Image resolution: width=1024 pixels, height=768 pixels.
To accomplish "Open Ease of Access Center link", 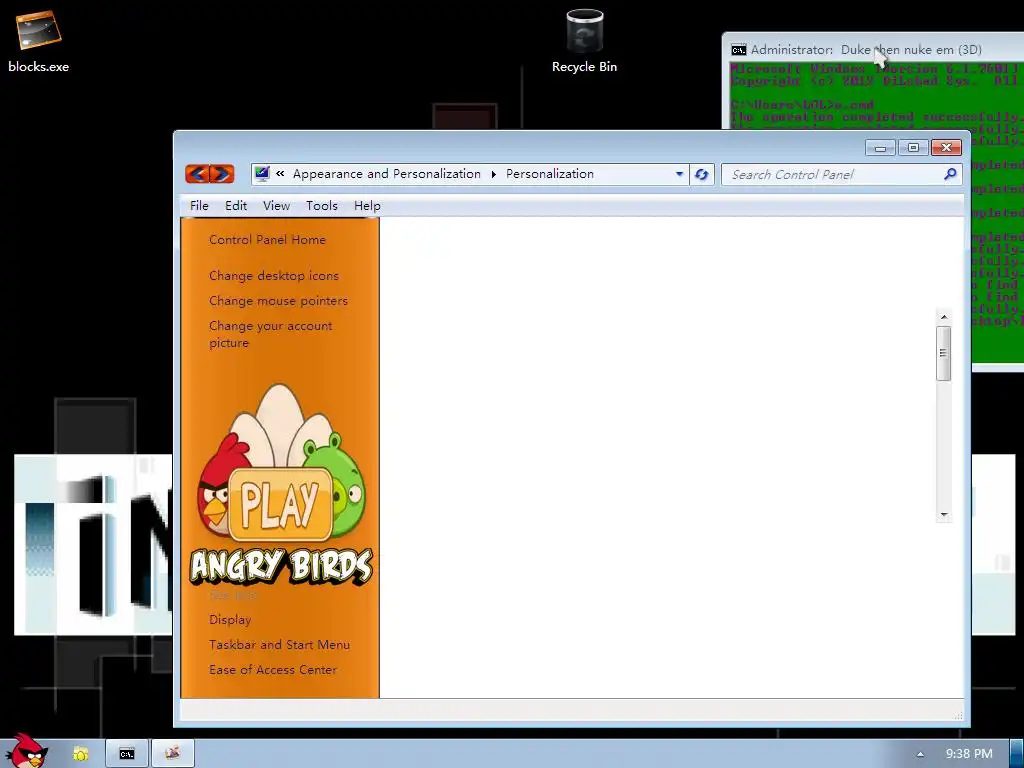I will 273,669.
